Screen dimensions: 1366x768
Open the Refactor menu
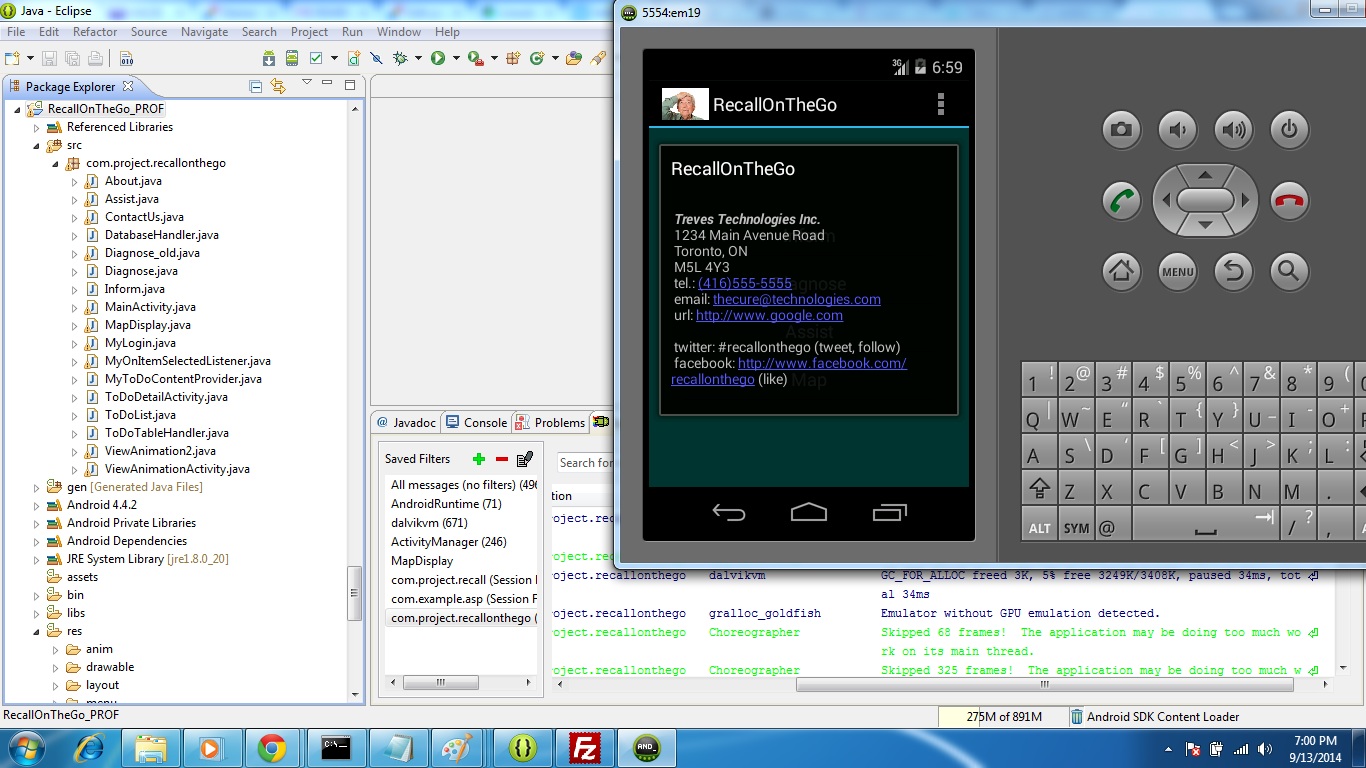[95, 32]
